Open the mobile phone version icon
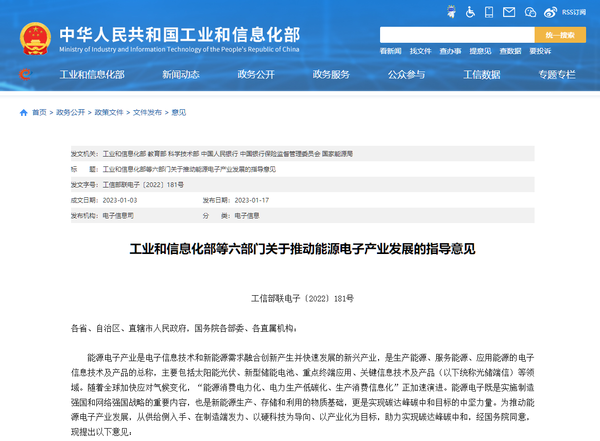600x441 pixels. 489,12
